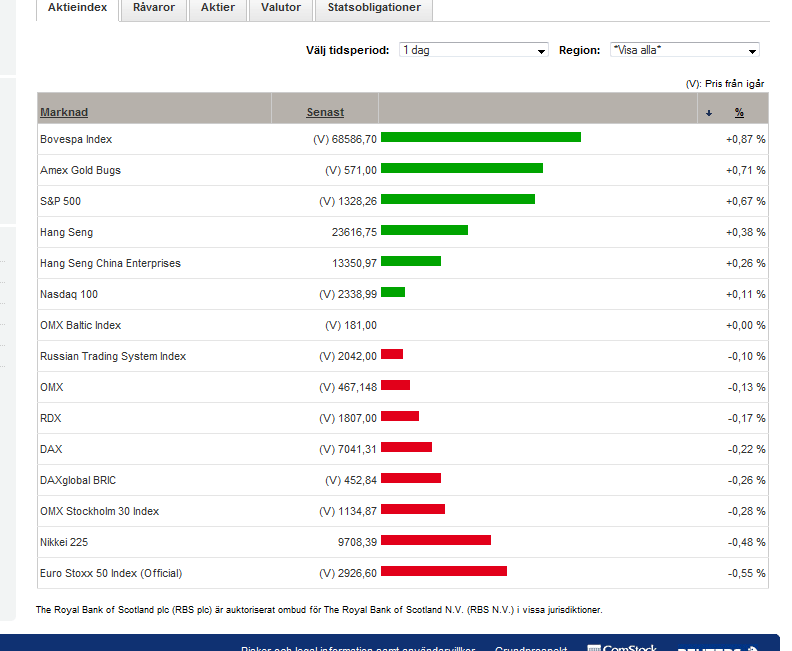Click the Amex Gold Bugs green bar
Viewport: 792px width, 651px height.
click(462, 168)
